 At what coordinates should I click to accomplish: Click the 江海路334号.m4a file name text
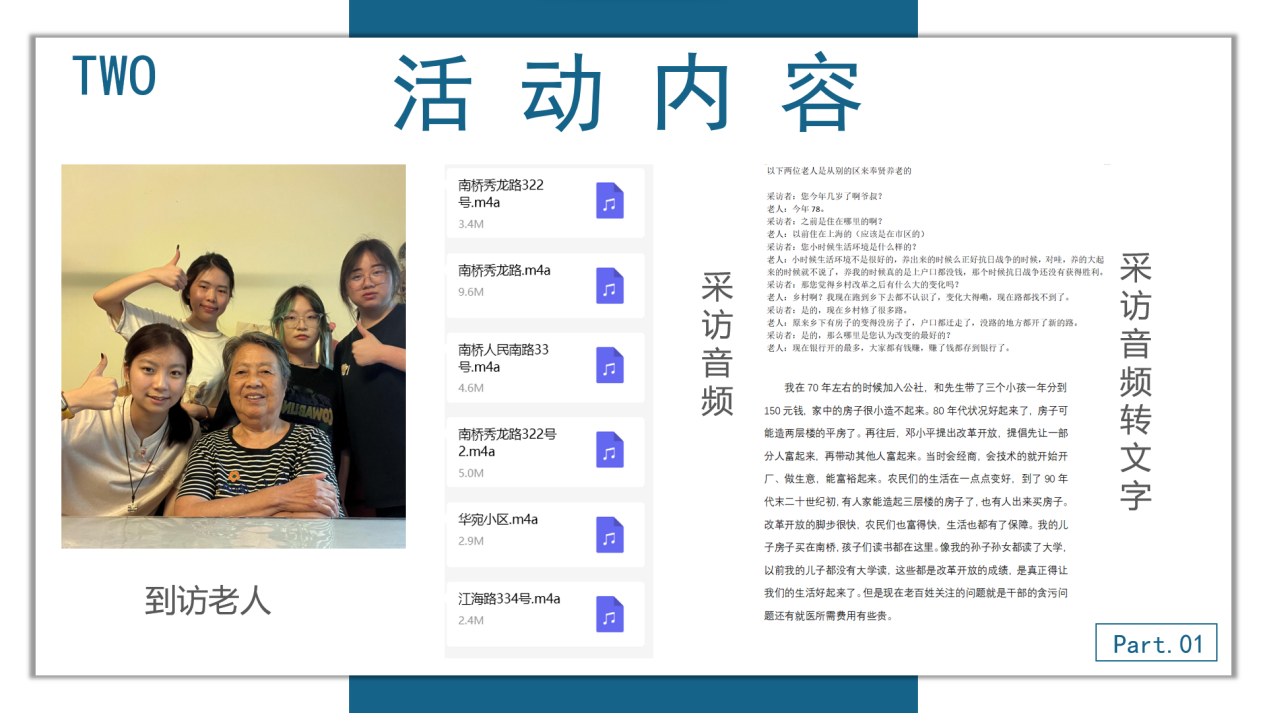coord(509,598)
